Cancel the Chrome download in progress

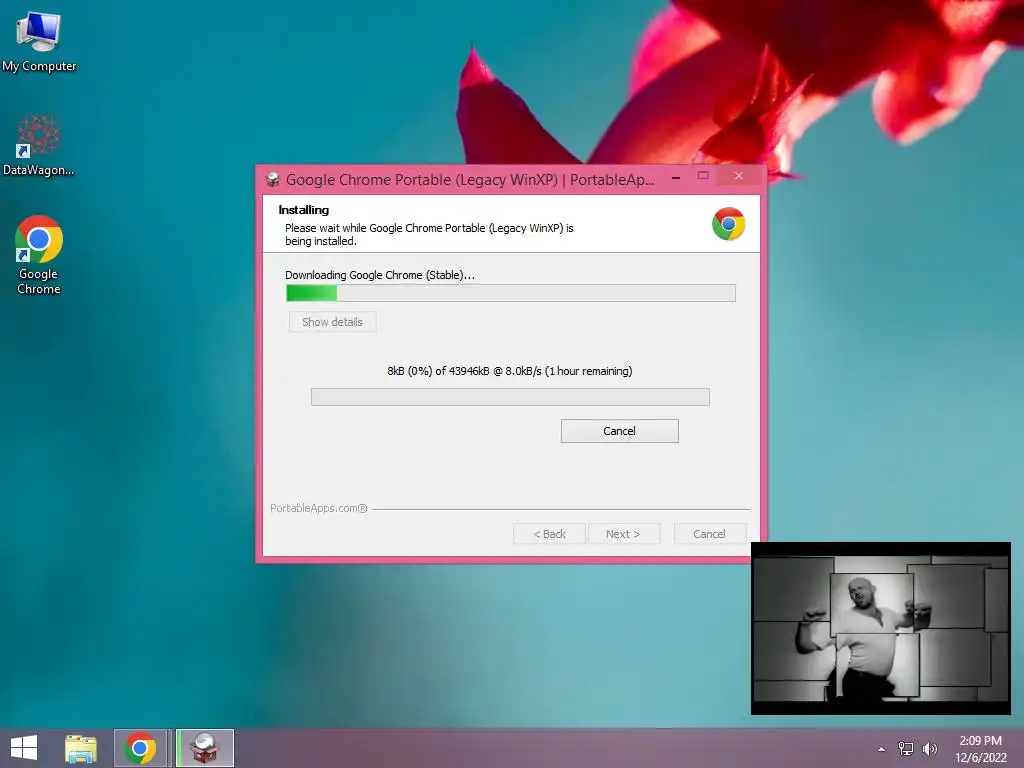click(x=620, y=431)
